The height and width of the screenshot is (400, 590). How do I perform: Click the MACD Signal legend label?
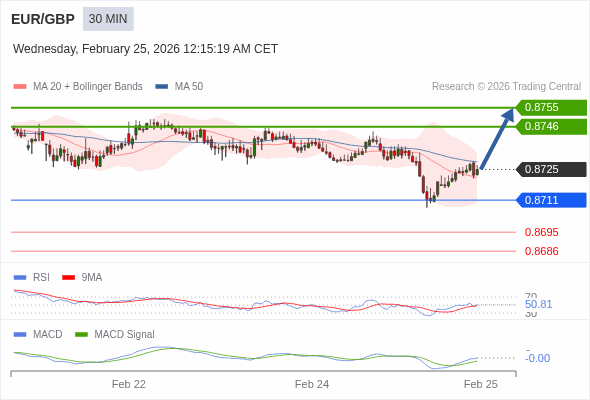(125, 335)
